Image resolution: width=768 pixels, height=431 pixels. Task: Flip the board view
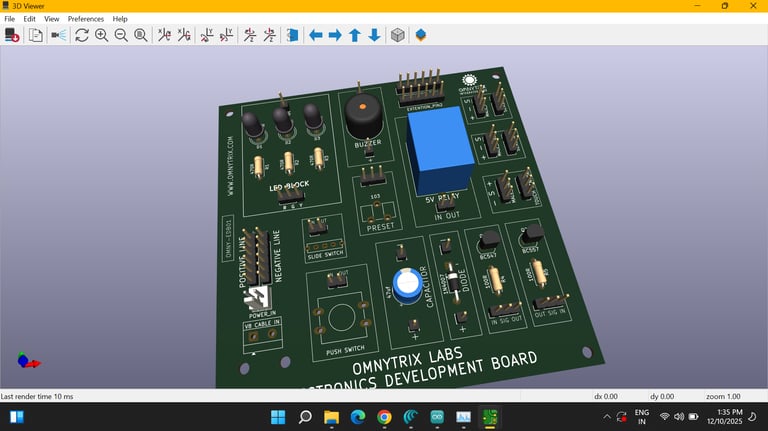pos(292,35)
